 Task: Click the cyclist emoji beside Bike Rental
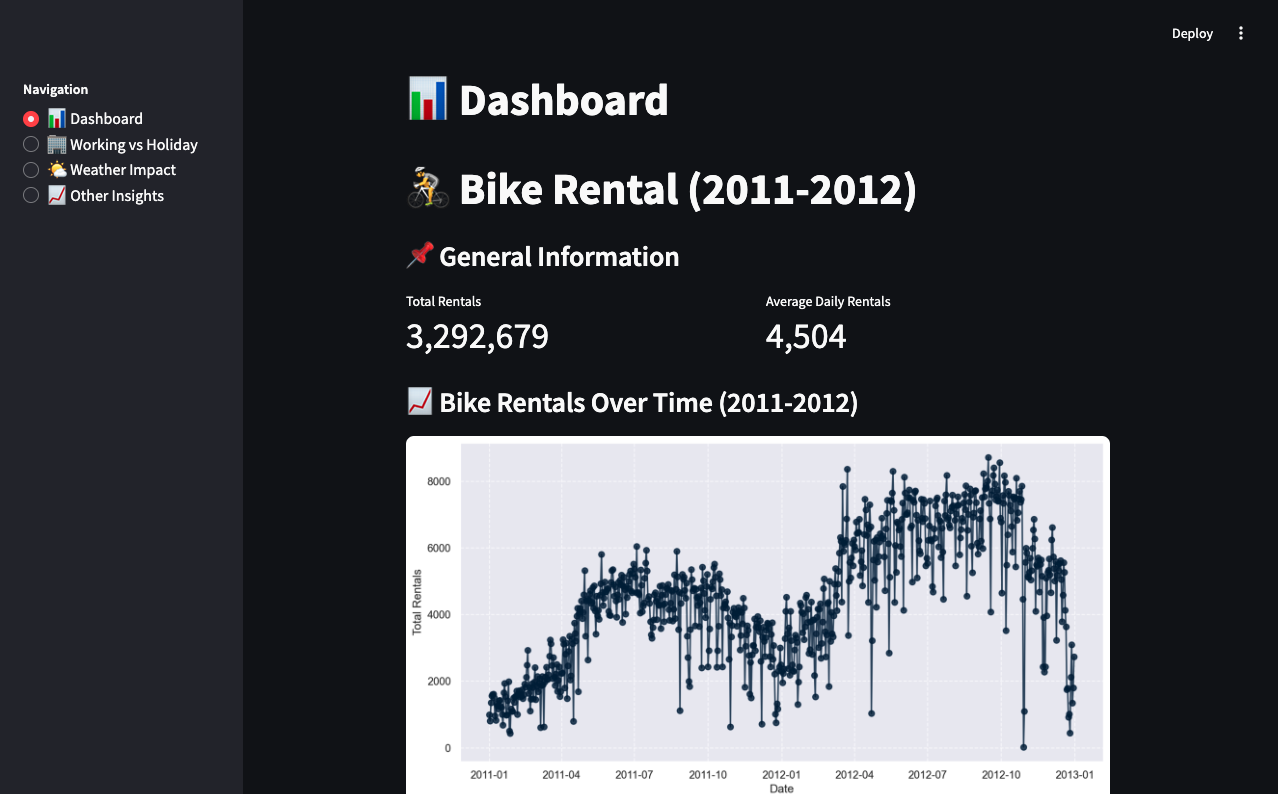click(x=428, y=188)
